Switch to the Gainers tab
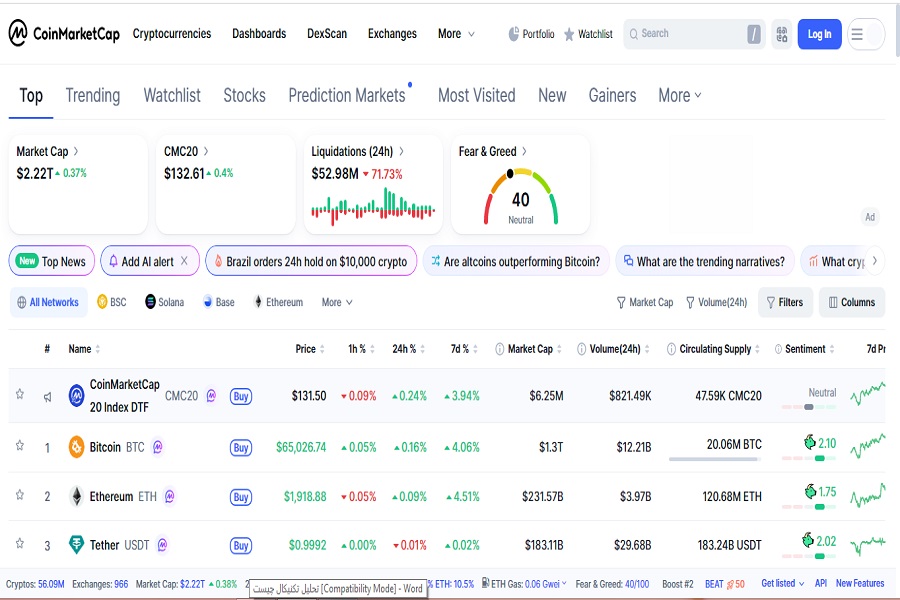The image size is (900, 600). pos(612,95)
